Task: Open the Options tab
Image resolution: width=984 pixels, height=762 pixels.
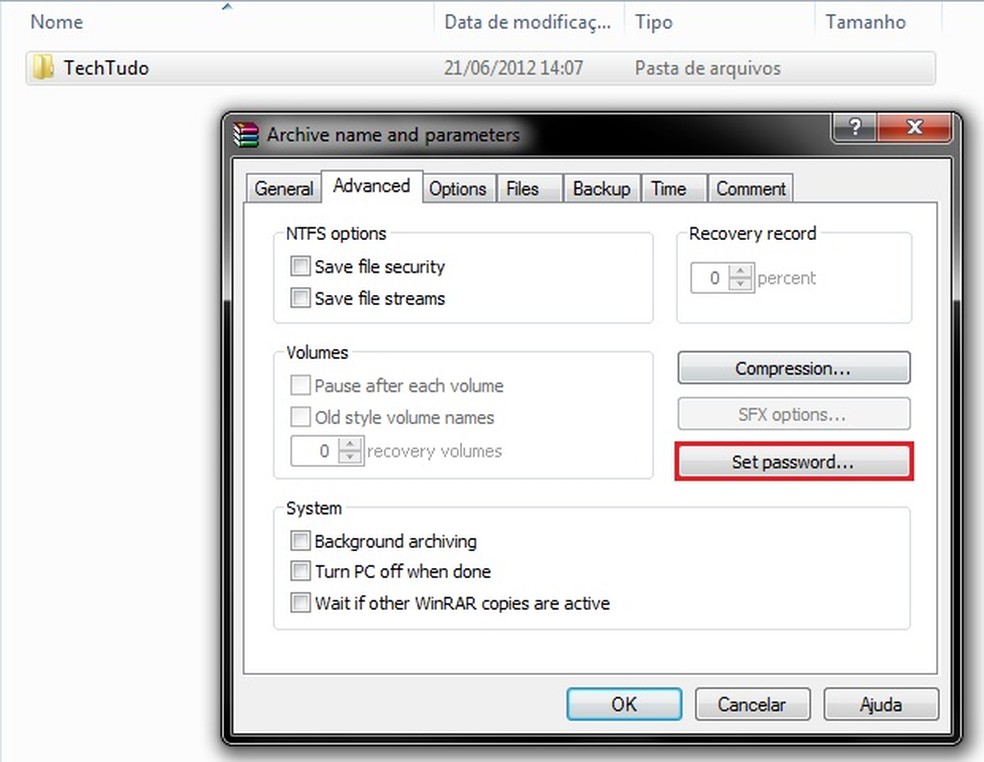Action: click(457, 188)
